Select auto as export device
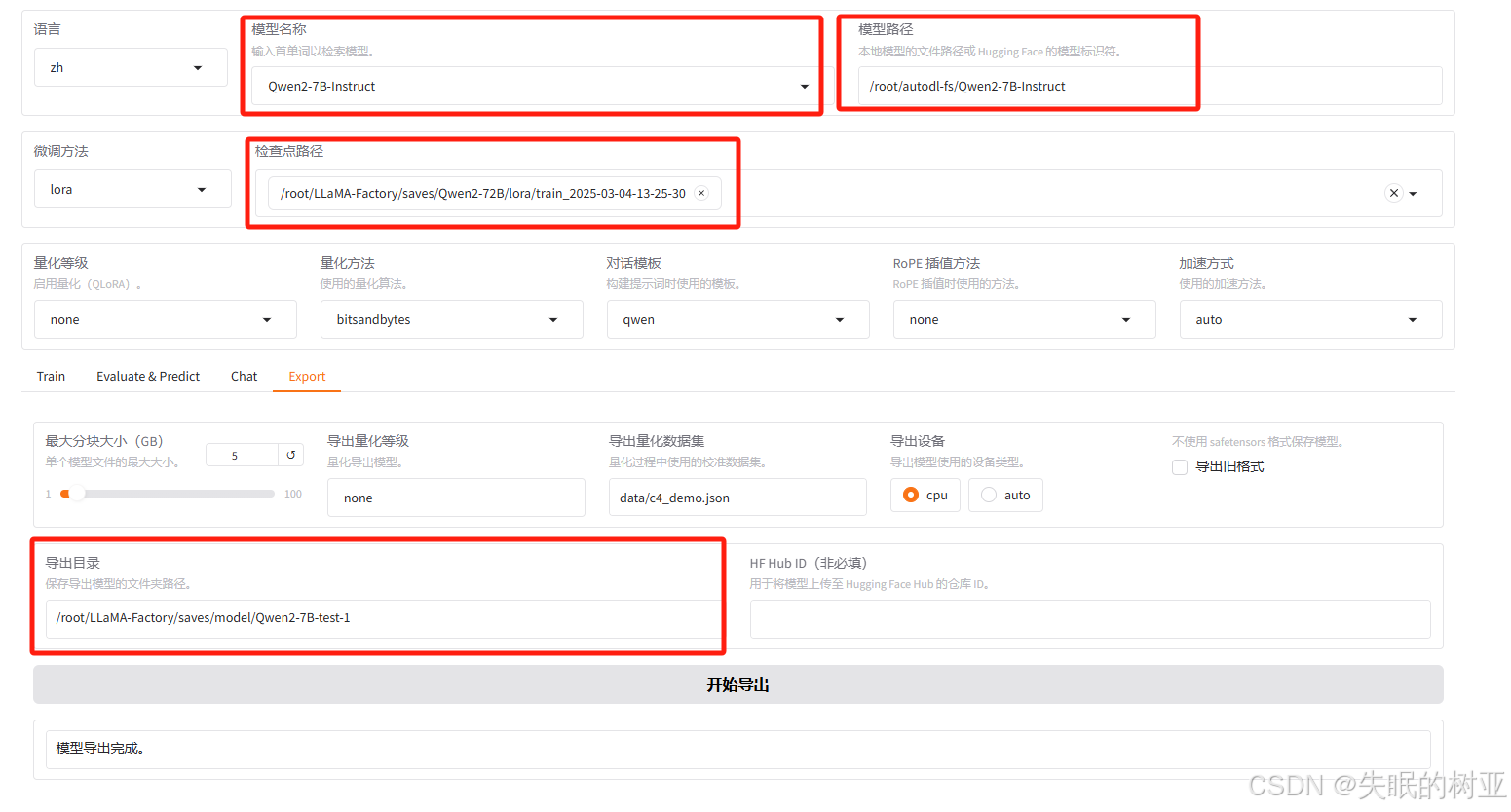Viewport: 1511px width, 812px height. click(x=1005, y=495)
